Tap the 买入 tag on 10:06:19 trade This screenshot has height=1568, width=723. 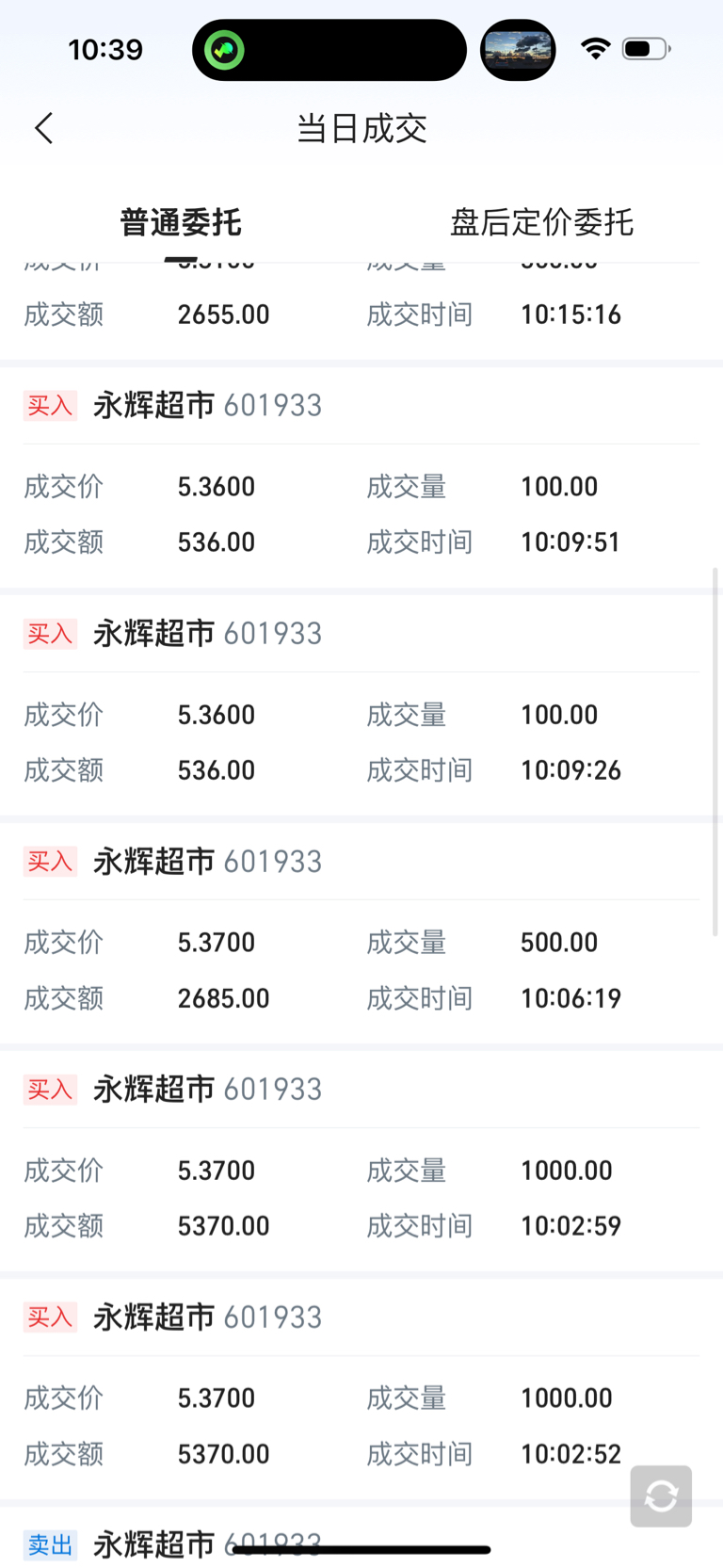coord(50,862)
